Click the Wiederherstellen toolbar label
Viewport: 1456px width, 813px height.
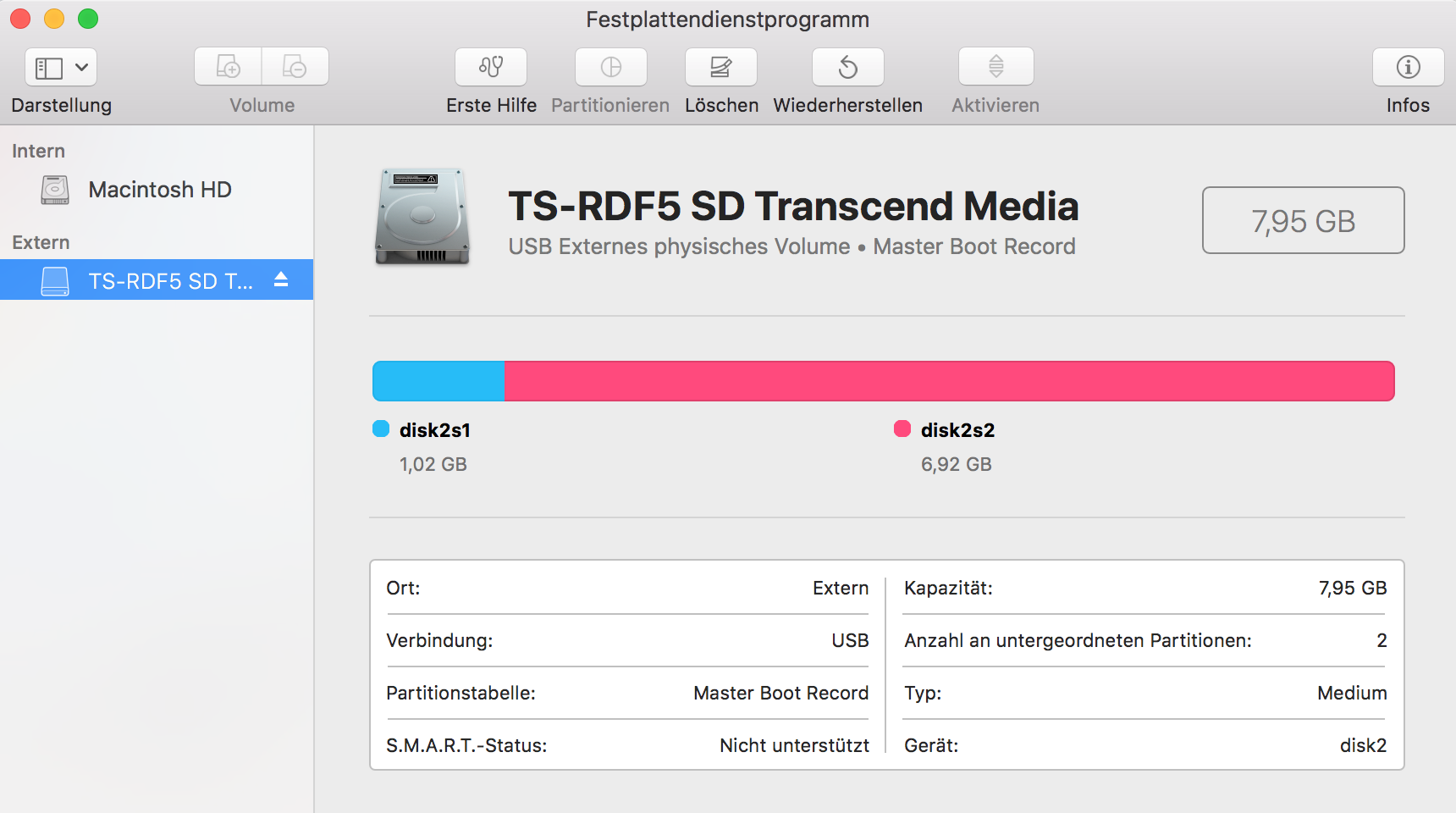[x=848, y=105]
